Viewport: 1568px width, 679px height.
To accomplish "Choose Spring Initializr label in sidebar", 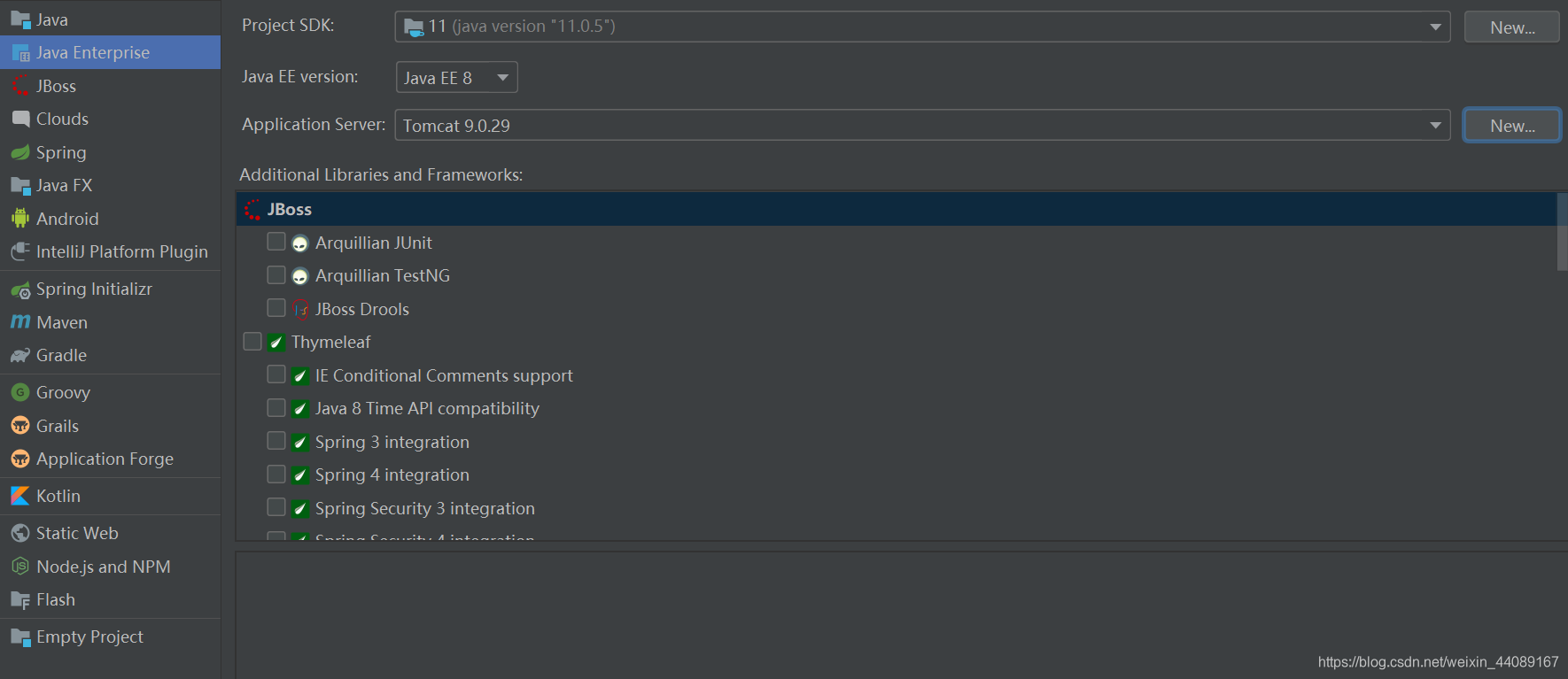I will click(94, 289).
